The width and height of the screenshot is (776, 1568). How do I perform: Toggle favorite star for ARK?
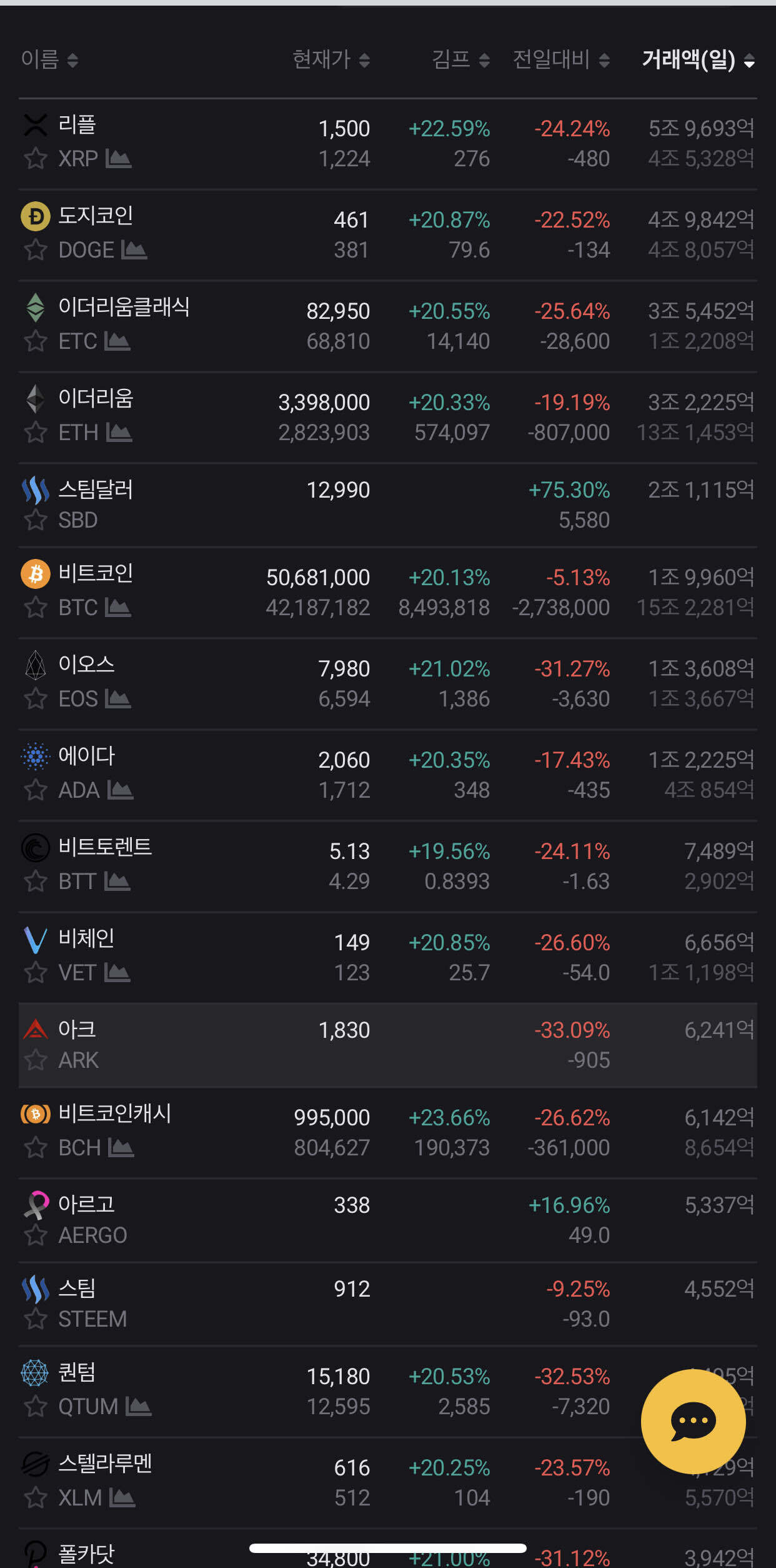point(36,1060)
